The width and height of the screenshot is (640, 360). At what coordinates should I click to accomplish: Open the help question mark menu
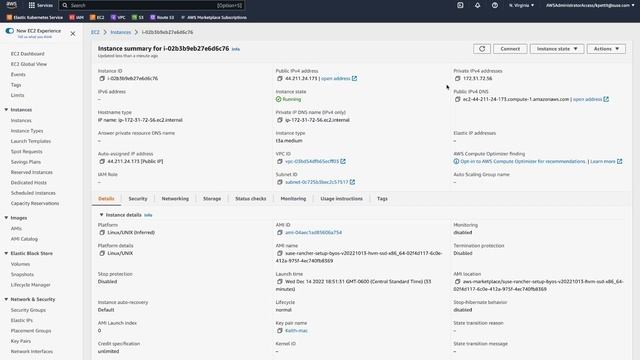point(495,5)
